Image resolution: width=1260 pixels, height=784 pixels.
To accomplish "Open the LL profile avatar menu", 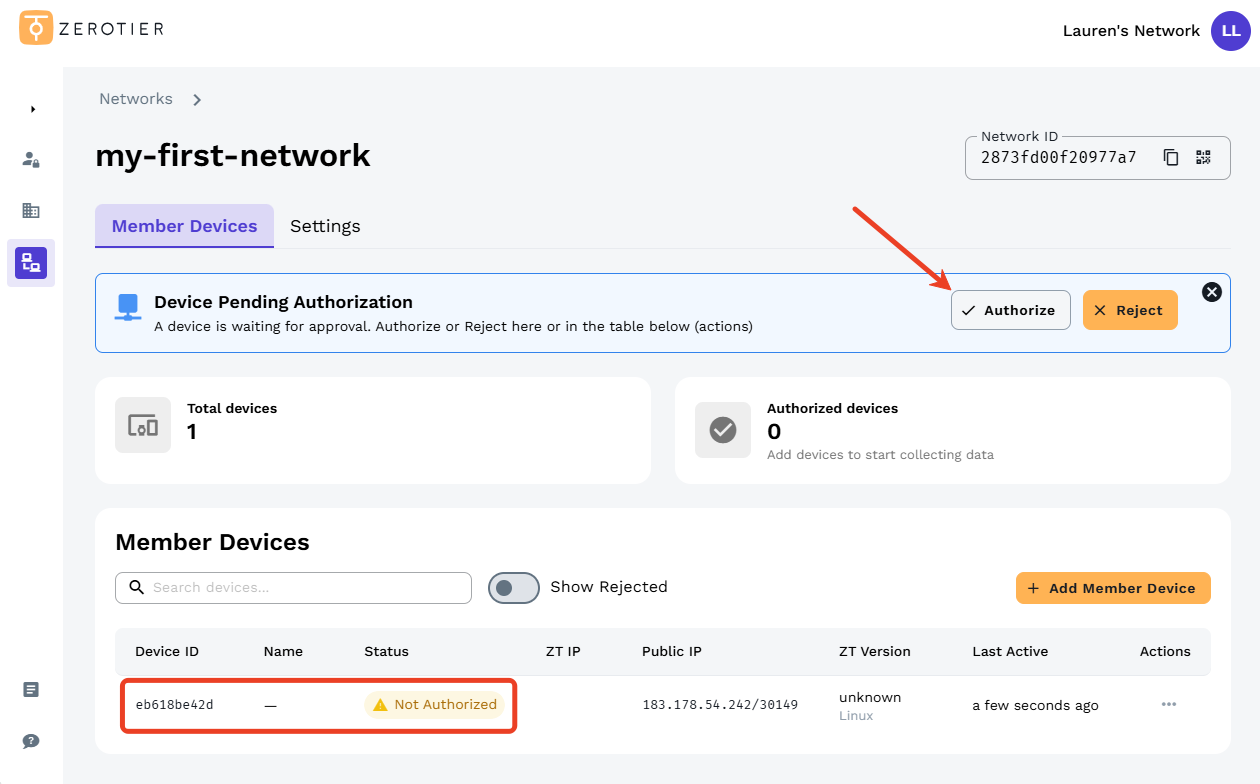I will click(1231, 31).
